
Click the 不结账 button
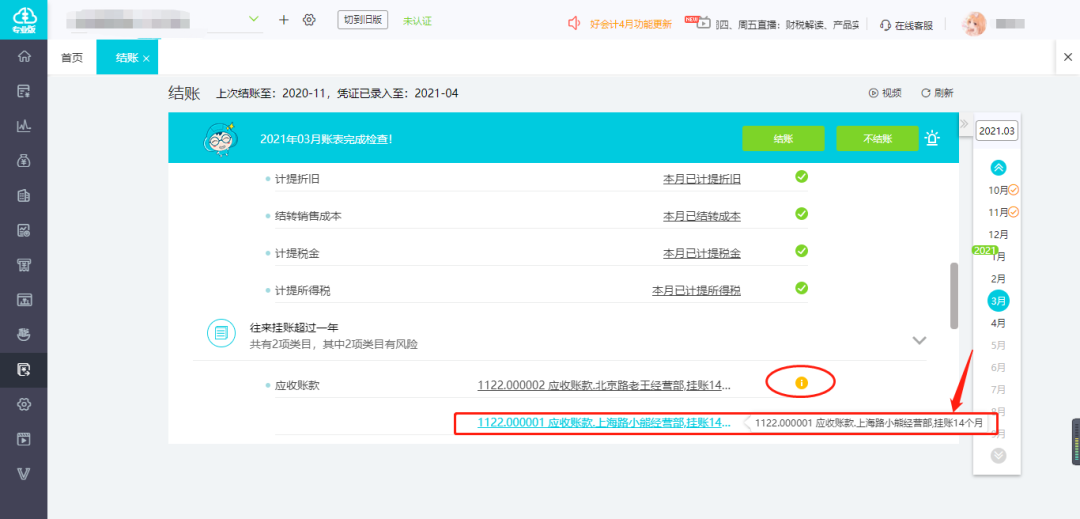(x=878, y=138)
